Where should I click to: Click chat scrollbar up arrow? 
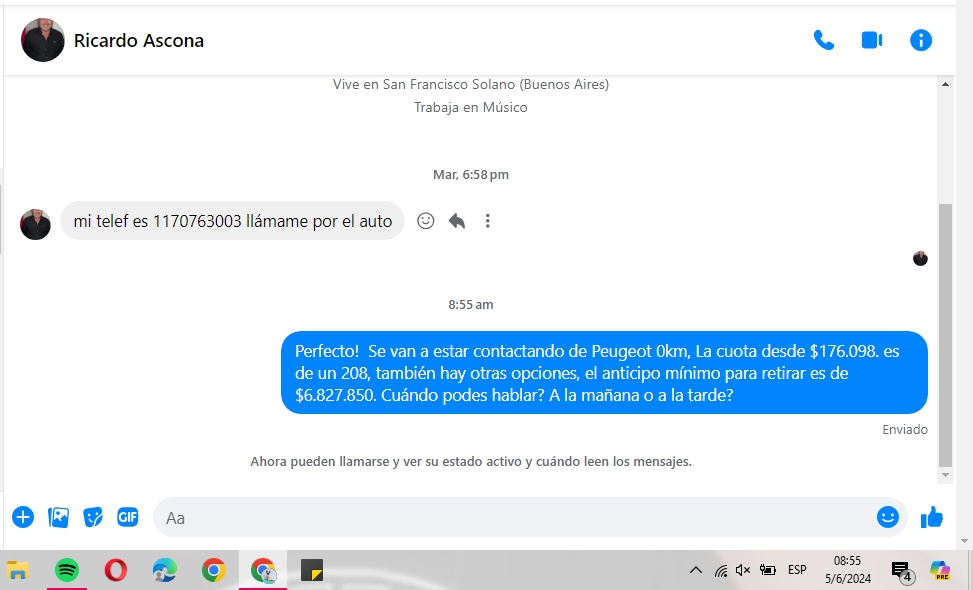(x=945, y=84)
